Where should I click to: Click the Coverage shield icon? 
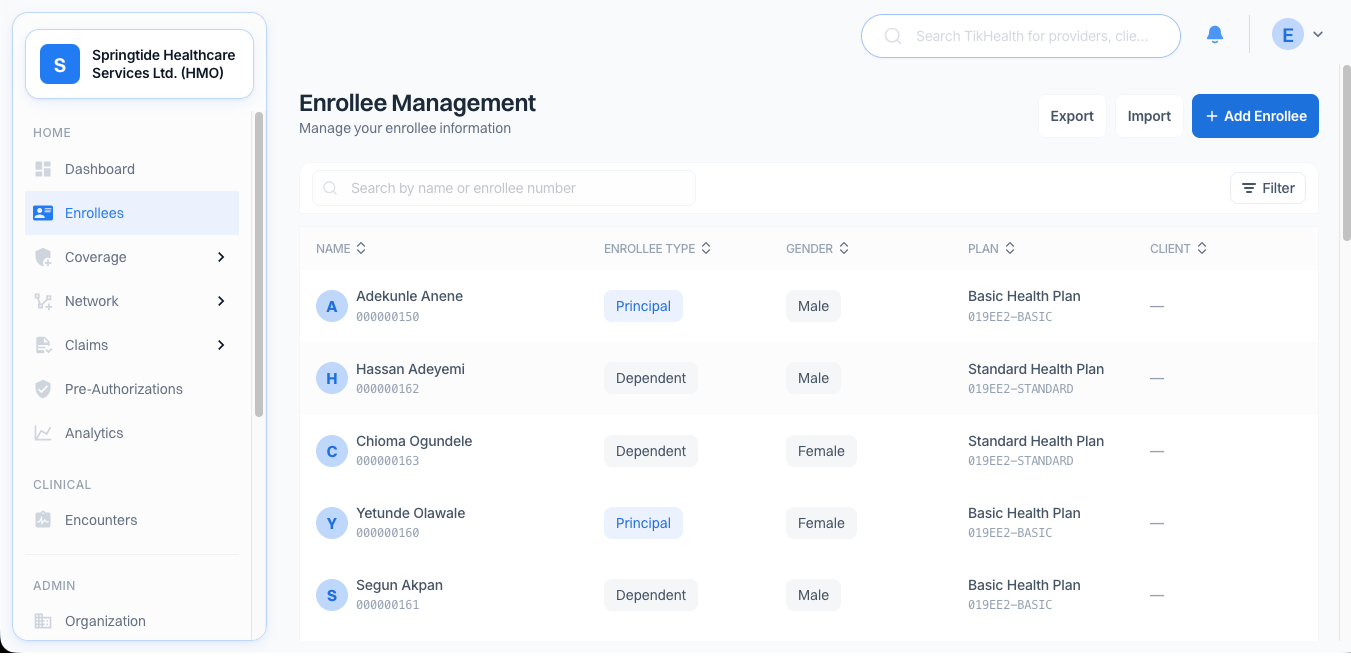43,257
